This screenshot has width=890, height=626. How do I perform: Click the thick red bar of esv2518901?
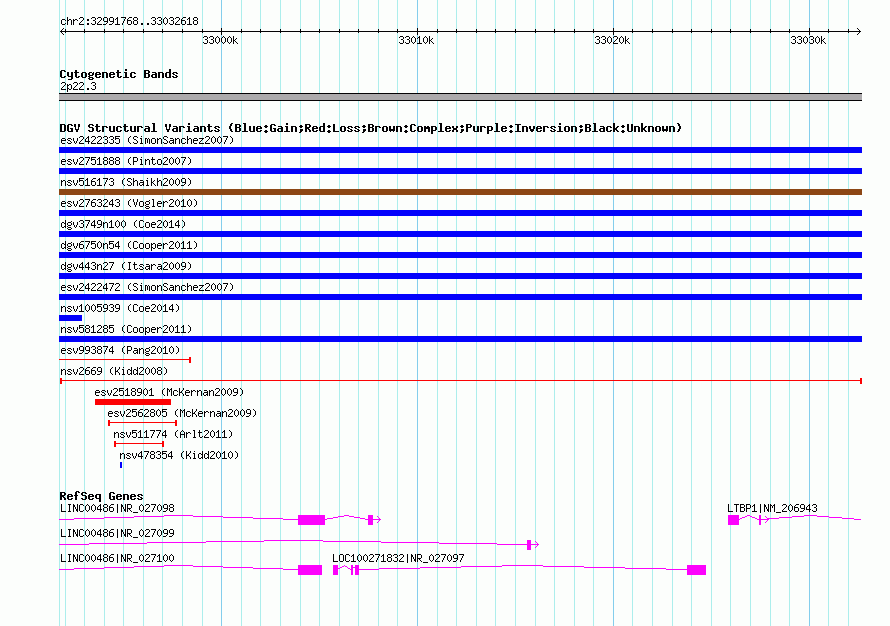pos(133,402)
